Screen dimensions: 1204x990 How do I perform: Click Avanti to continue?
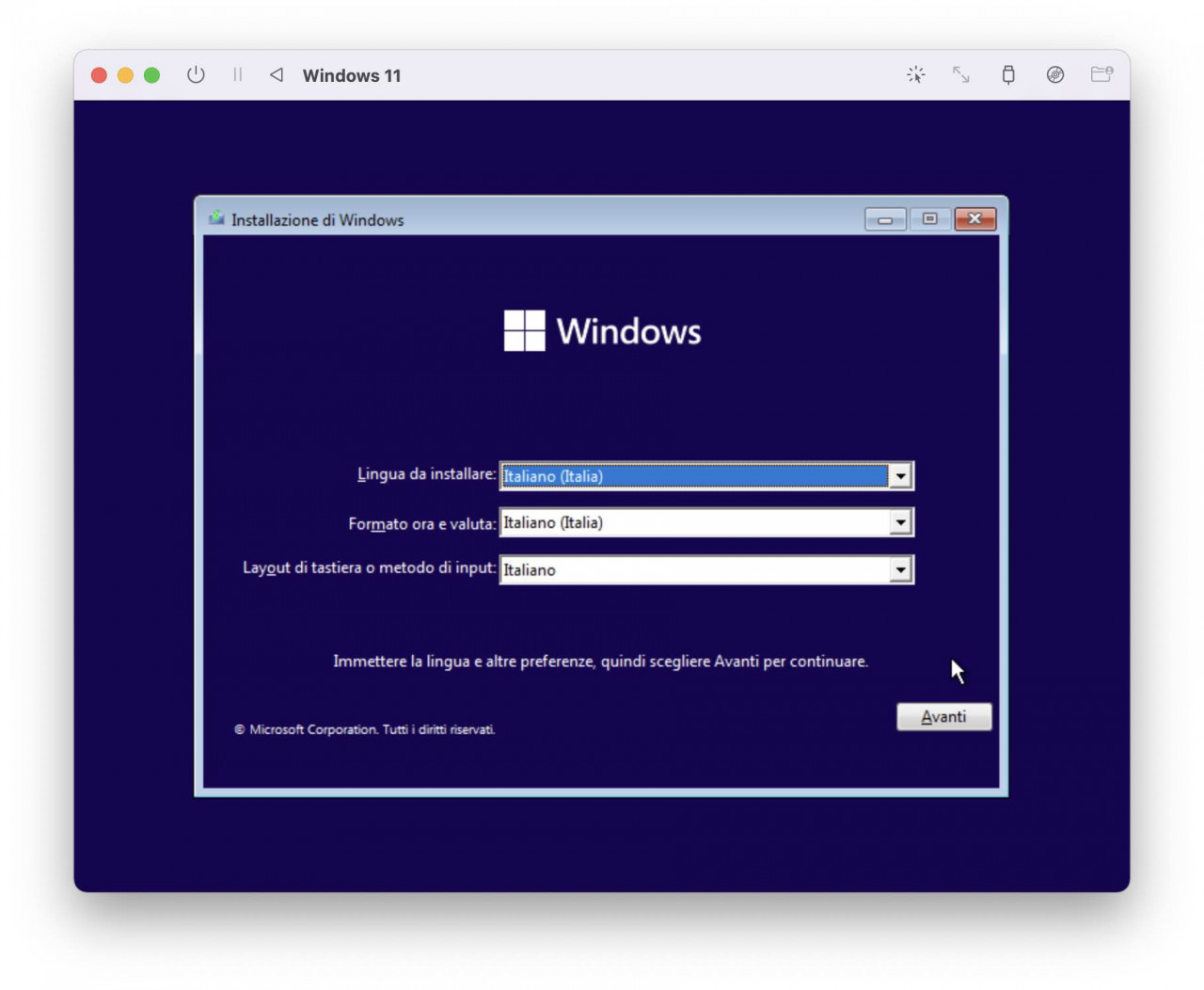[x=943, y=717]
